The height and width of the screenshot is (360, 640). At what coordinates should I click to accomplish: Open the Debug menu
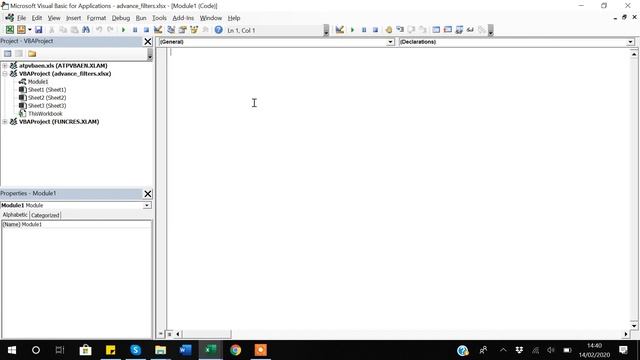[x=121, y=18]
